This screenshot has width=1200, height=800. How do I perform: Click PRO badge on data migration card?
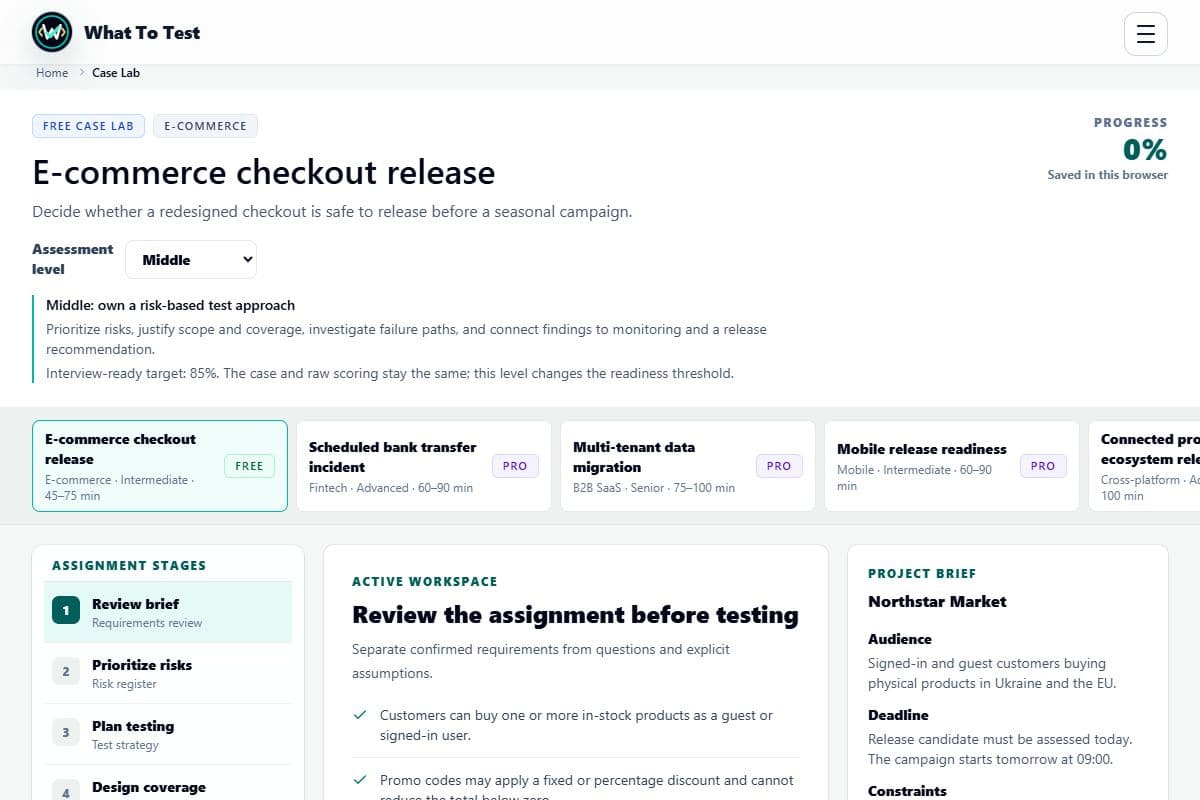tap(779, 466)
